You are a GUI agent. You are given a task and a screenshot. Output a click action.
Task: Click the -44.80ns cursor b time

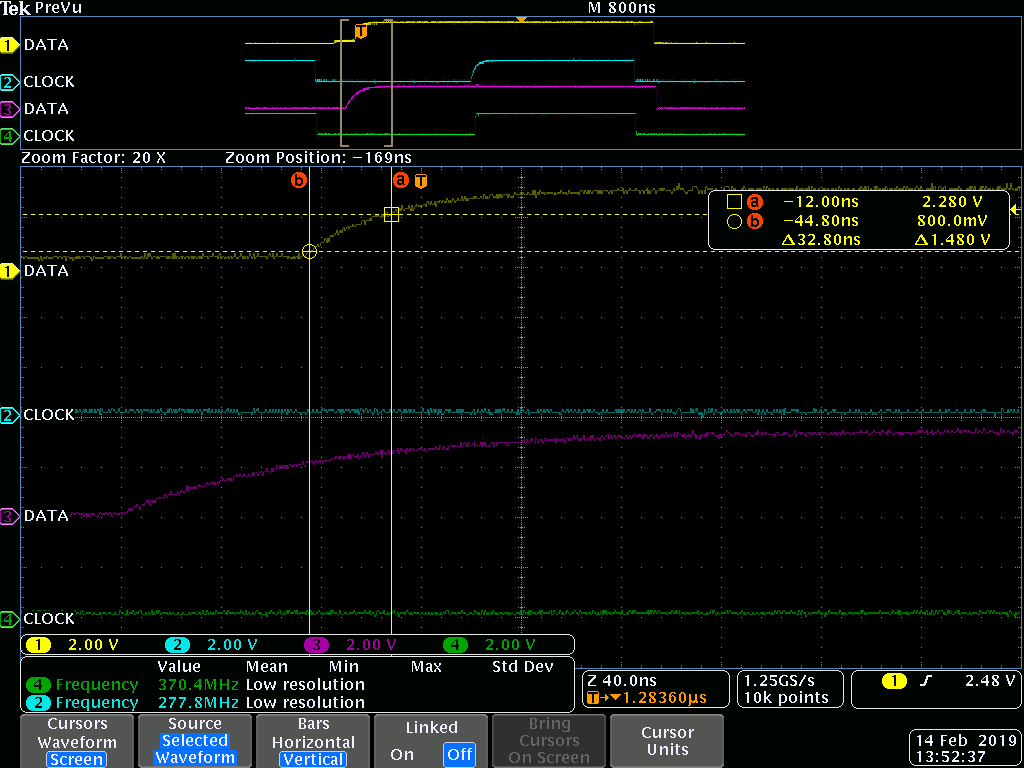click(x=820, y=221)
